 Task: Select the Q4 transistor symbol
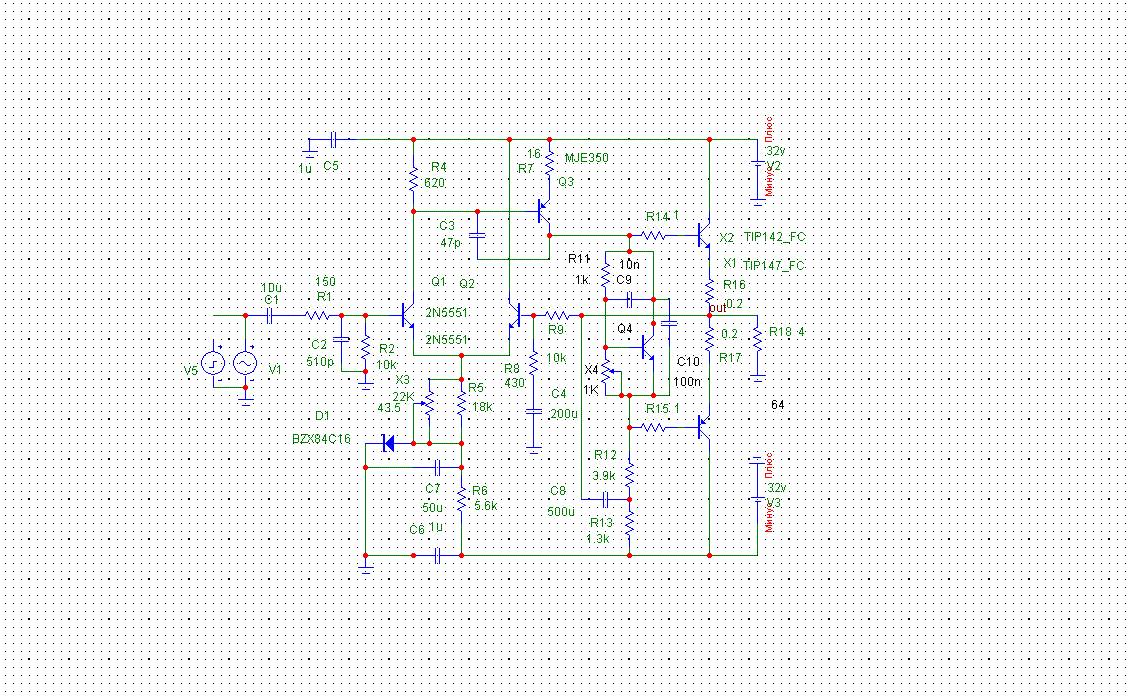click(x=647, y=348)
